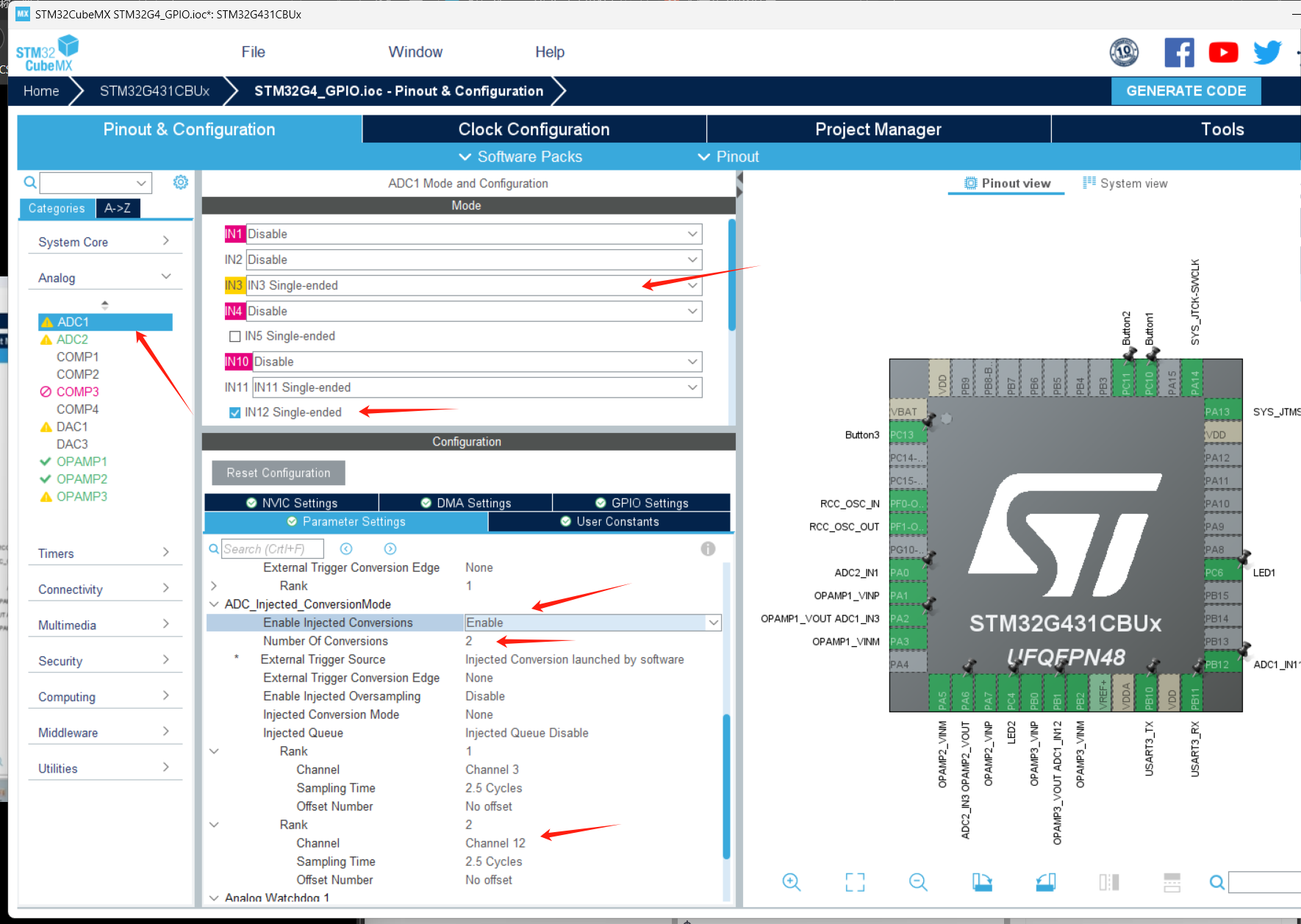Viewport: 1301px width, 924px height.
Task: Rotate the chip view clockwise
Action: click(x=982, y=882)
